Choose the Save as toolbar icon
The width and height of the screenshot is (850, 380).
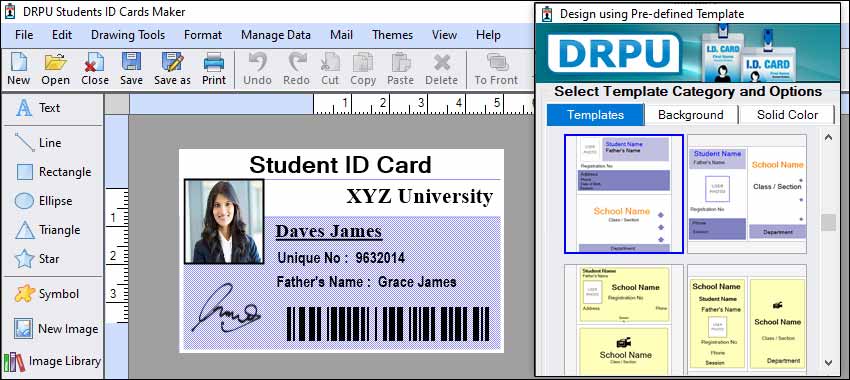[172, 69]
